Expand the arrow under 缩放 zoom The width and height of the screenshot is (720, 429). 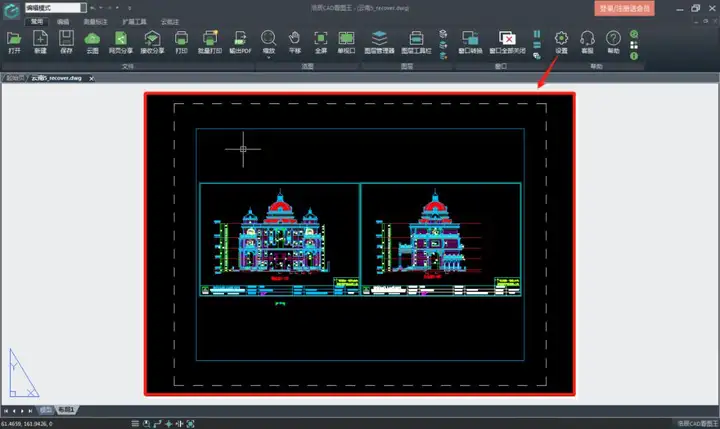click(269, 58)
